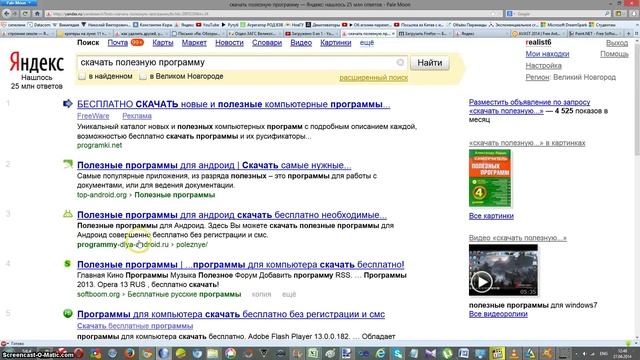The image size is (640, 360).
Task: Click the green book cover image thumbnail
Action: (x=490, y=178)
